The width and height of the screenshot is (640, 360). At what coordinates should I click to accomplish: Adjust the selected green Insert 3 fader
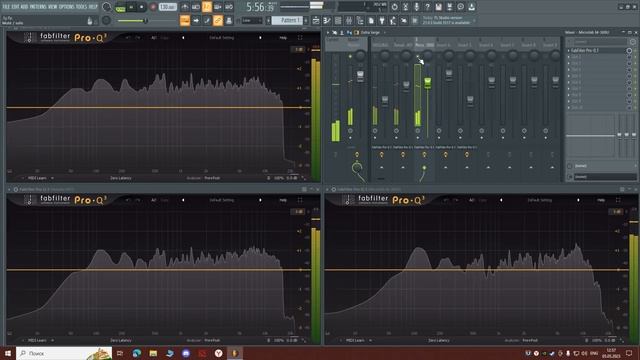[427, 82]
